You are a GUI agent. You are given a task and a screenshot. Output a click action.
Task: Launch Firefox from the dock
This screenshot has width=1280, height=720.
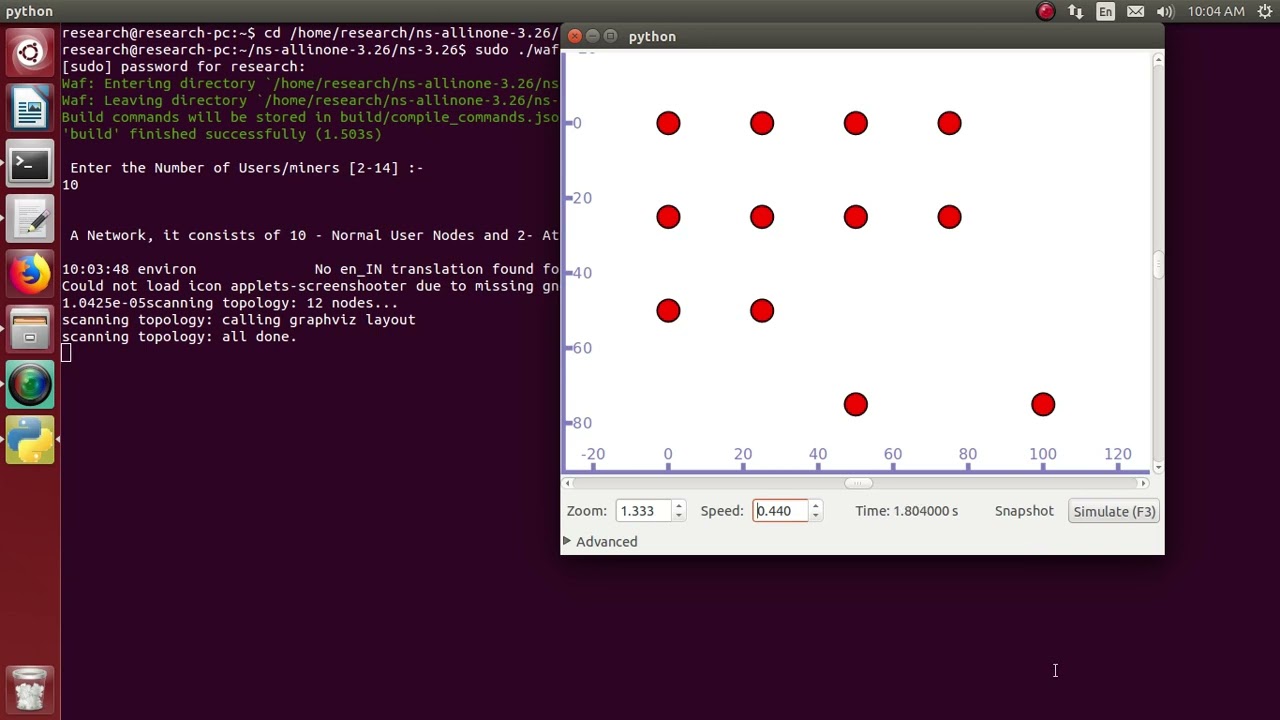click(x=30, y=273)
